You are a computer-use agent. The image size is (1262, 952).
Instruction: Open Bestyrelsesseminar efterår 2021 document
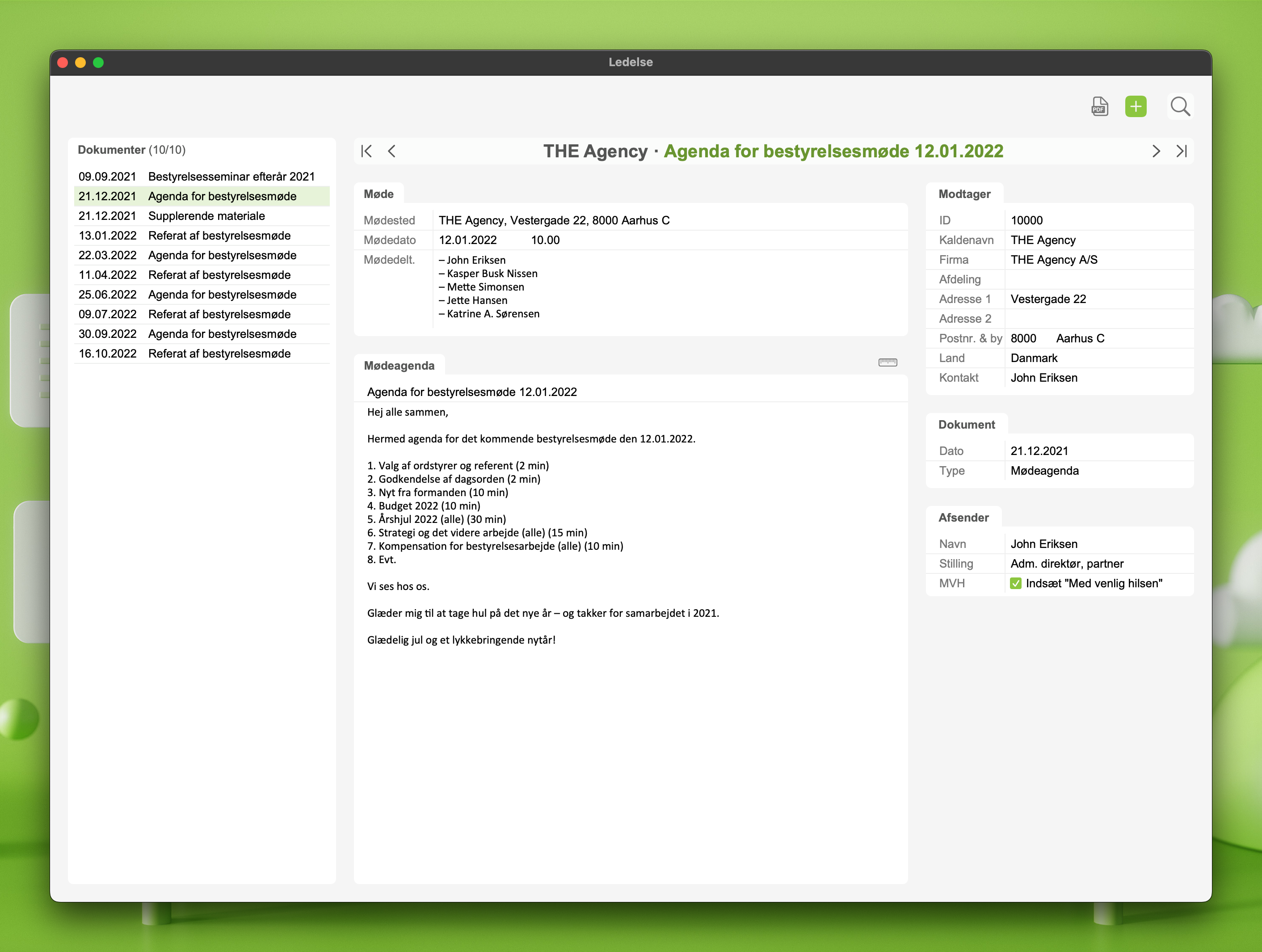(231, 177)
